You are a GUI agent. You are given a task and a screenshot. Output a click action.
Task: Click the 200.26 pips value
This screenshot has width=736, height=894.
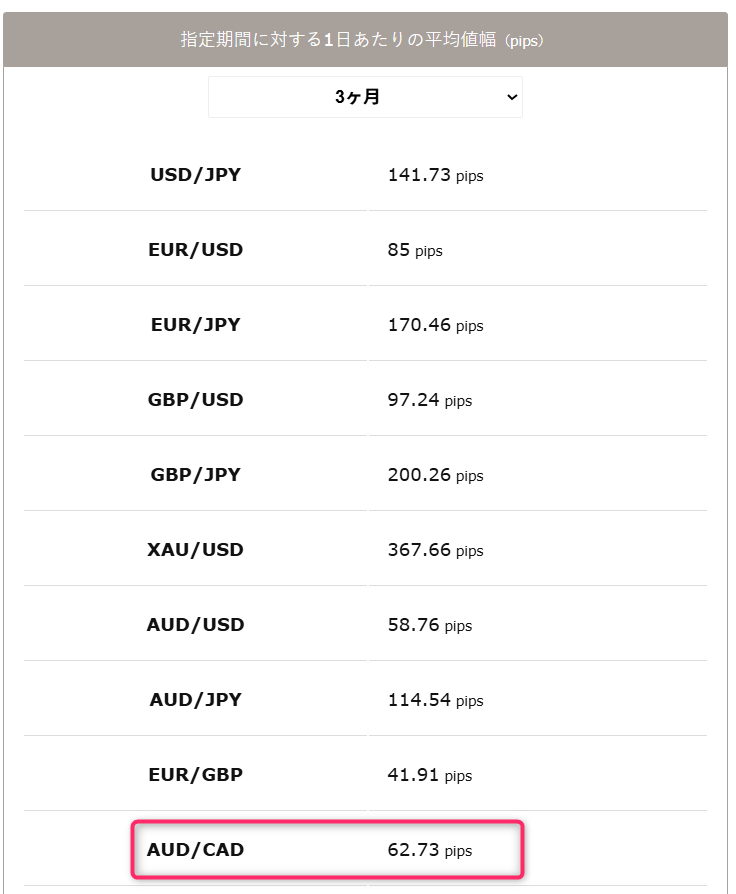pos(436,475)
